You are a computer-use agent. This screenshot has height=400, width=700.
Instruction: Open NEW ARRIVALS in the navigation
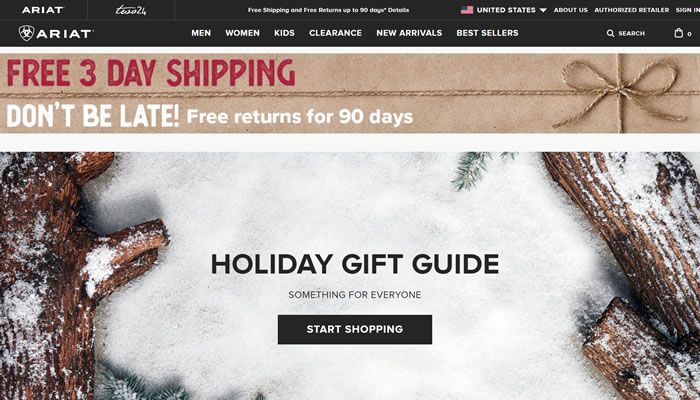point(409,33)
